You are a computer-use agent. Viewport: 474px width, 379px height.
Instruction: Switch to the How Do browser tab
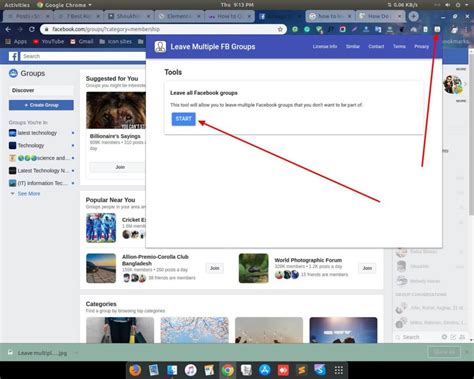tap(380, 16)
